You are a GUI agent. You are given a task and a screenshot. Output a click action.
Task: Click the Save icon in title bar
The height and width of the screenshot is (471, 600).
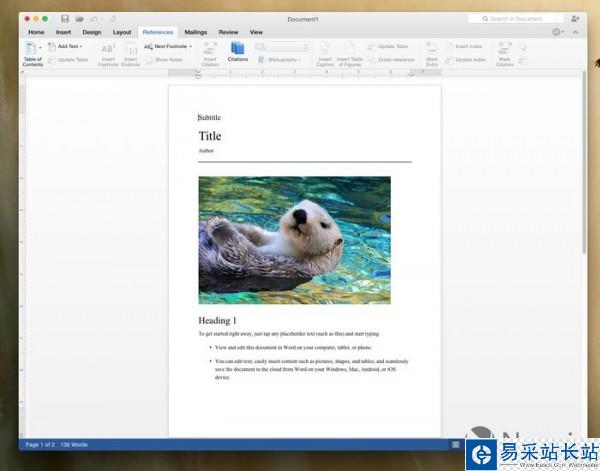[65, 19]
